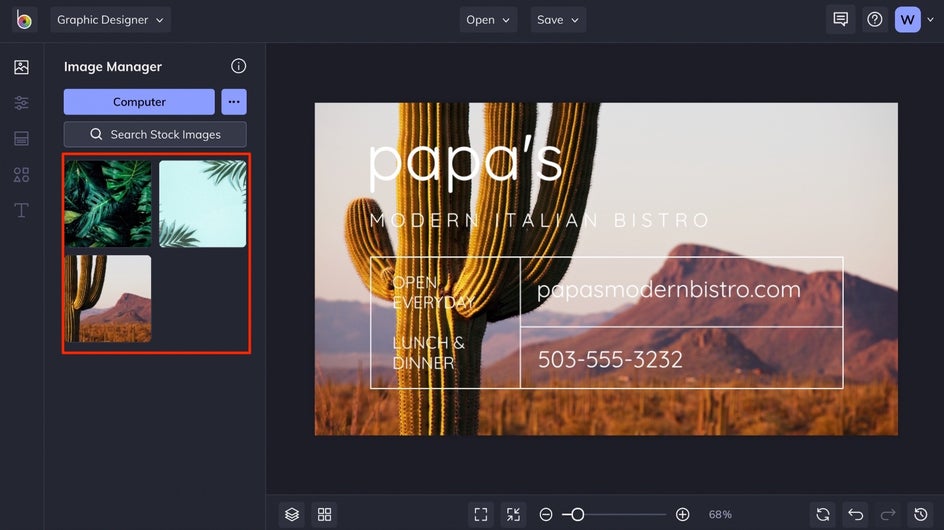Select the 503-555-3232 phone text
The image size is (944, 530).
pyautogui.click(x=610, y=360)
